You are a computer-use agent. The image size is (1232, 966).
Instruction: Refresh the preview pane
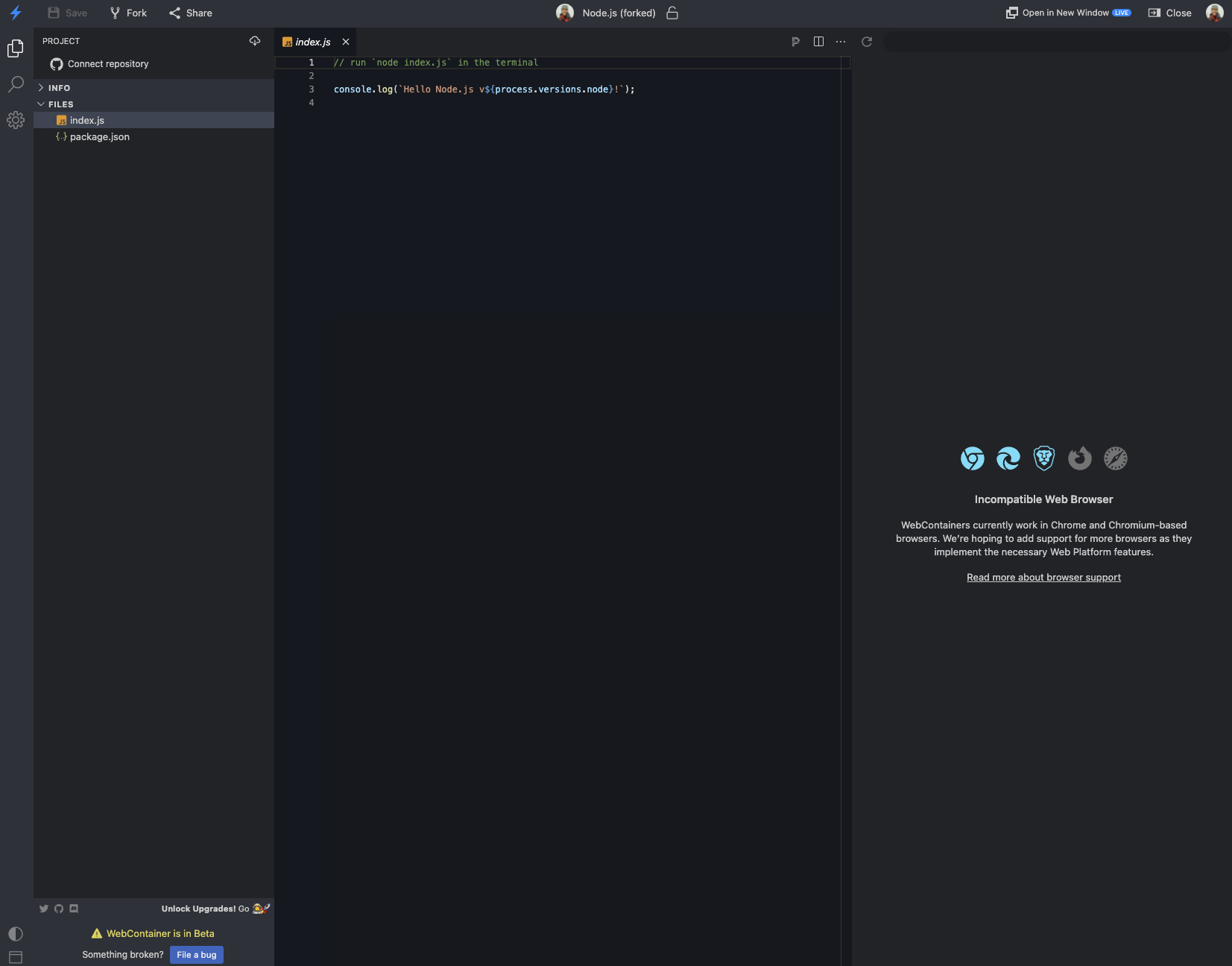pyautogui.click(x=867, y=42)
